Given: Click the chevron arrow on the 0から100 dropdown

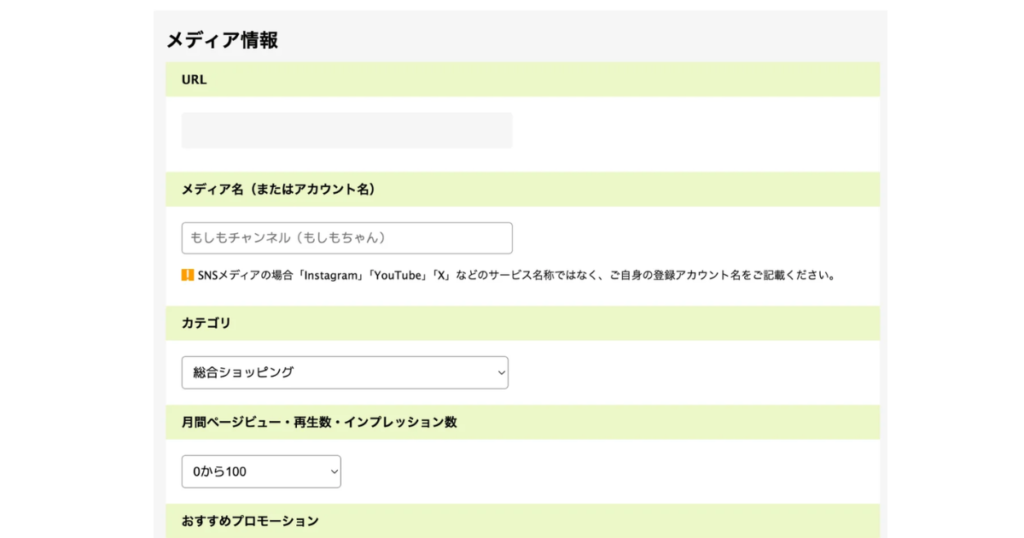Looking at the screenshot, I should pos(333,472).
